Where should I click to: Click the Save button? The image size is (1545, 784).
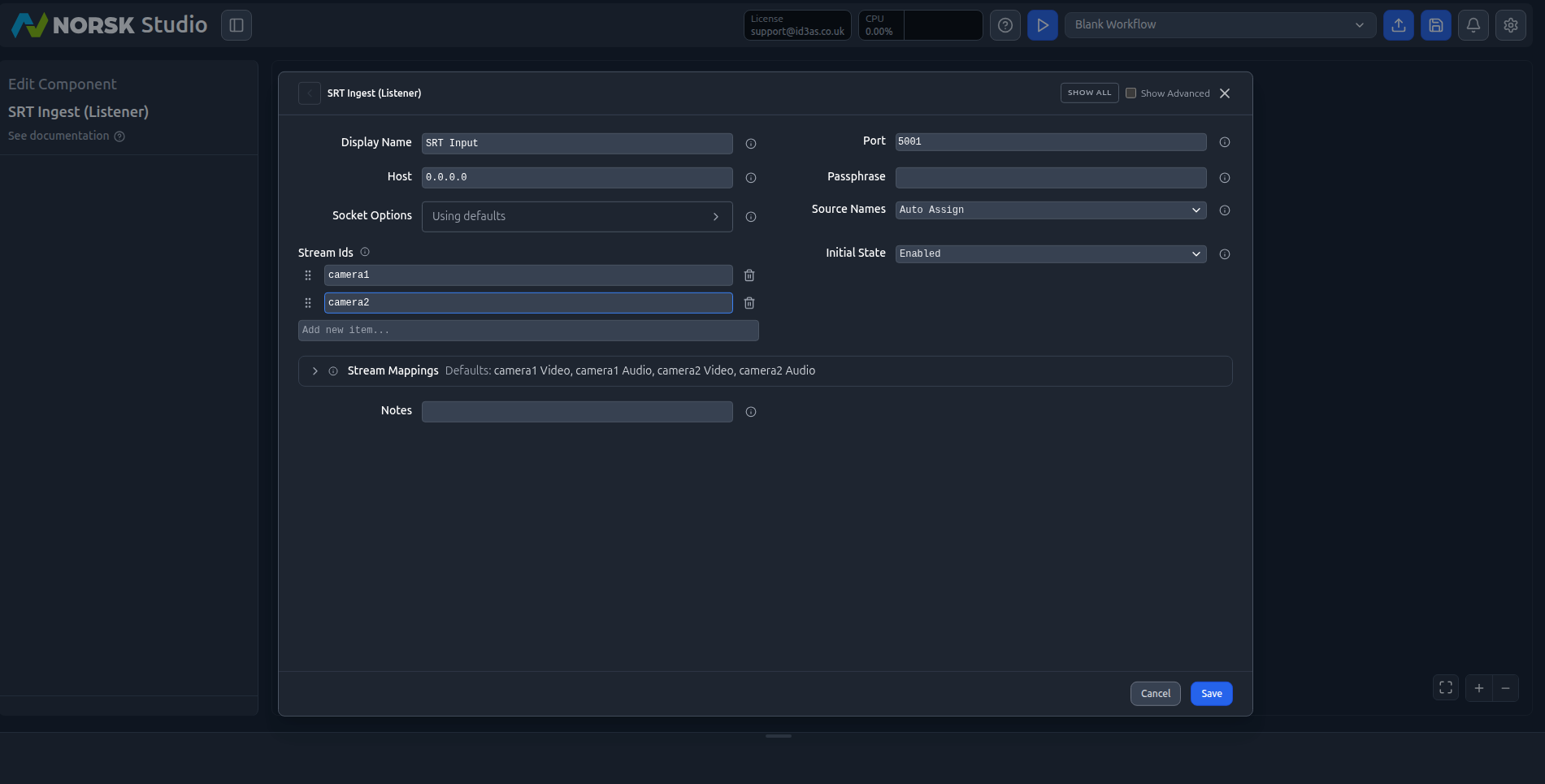tap(1211, 693)
